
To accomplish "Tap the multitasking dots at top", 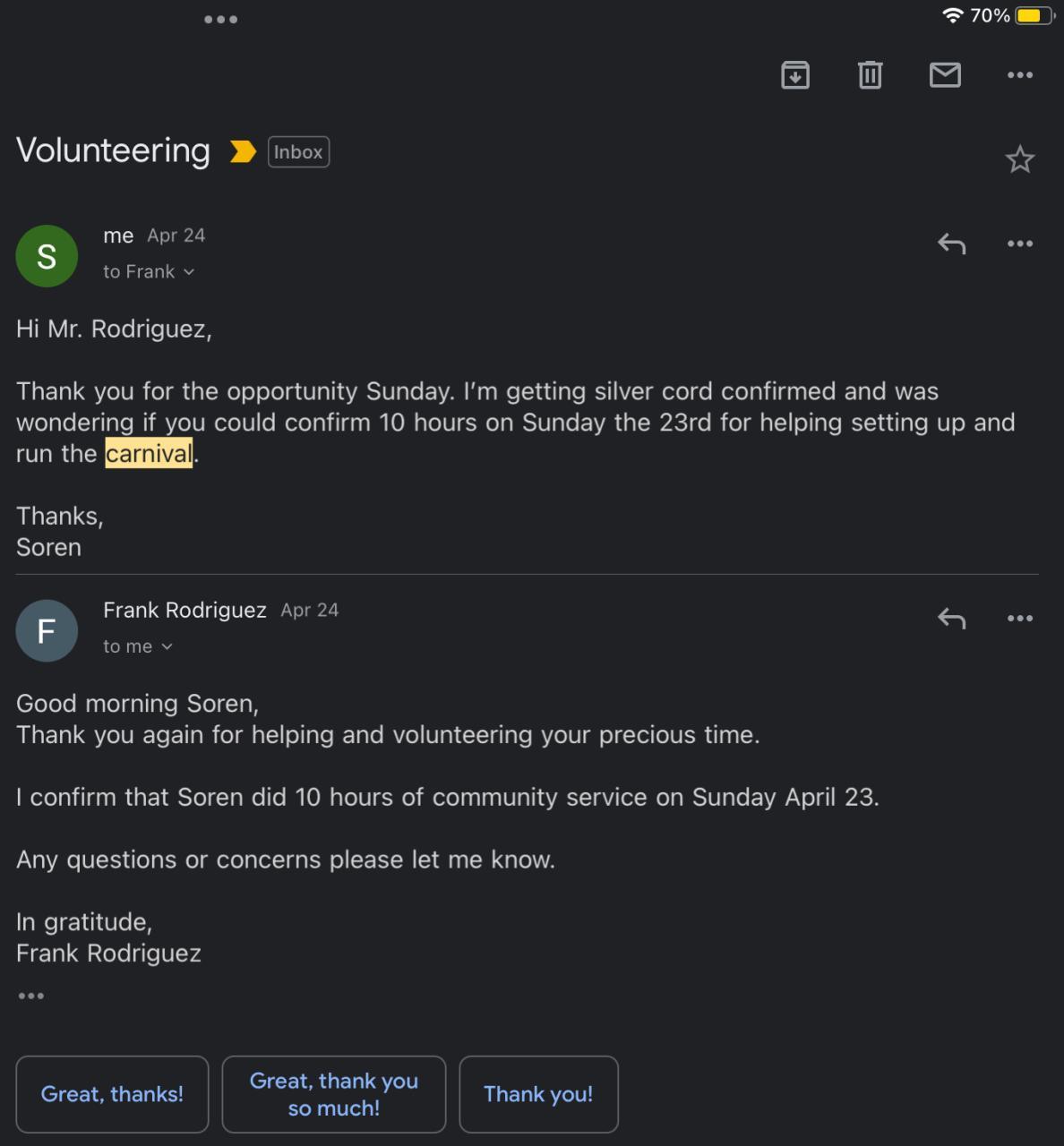I will [220, 20].
